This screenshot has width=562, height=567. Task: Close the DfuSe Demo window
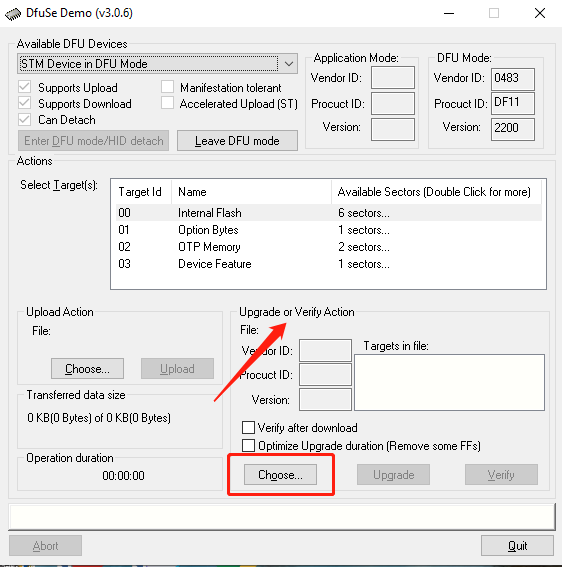(540, 13)
